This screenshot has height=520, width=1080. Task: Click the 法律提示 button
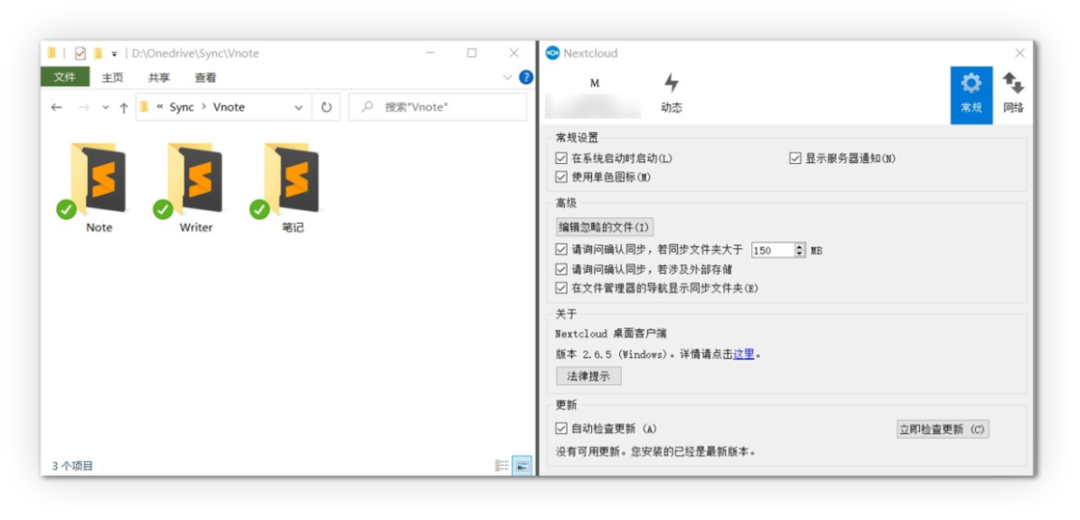pyautogui.click(x=588, y=376)
